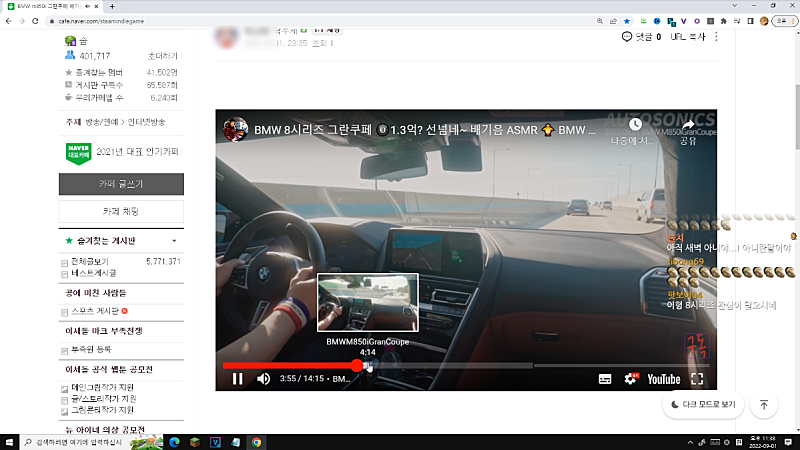Click the Naver representative cafe badge
Viewport: 800px width, 450px height.
tap(78, 153)
